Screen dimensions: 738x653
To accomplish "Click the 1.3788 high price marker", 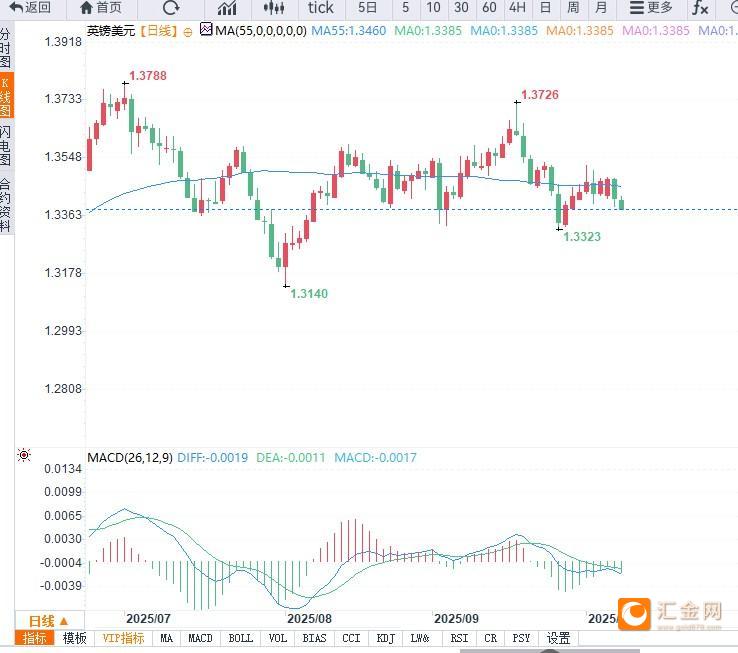I will [148, 76].
